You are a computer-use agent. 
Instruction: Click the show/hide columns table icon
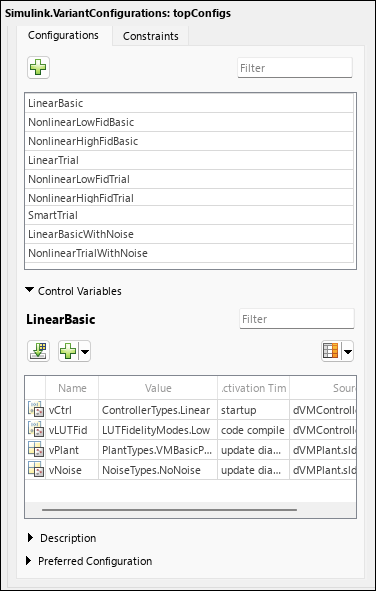click(331, 351)
